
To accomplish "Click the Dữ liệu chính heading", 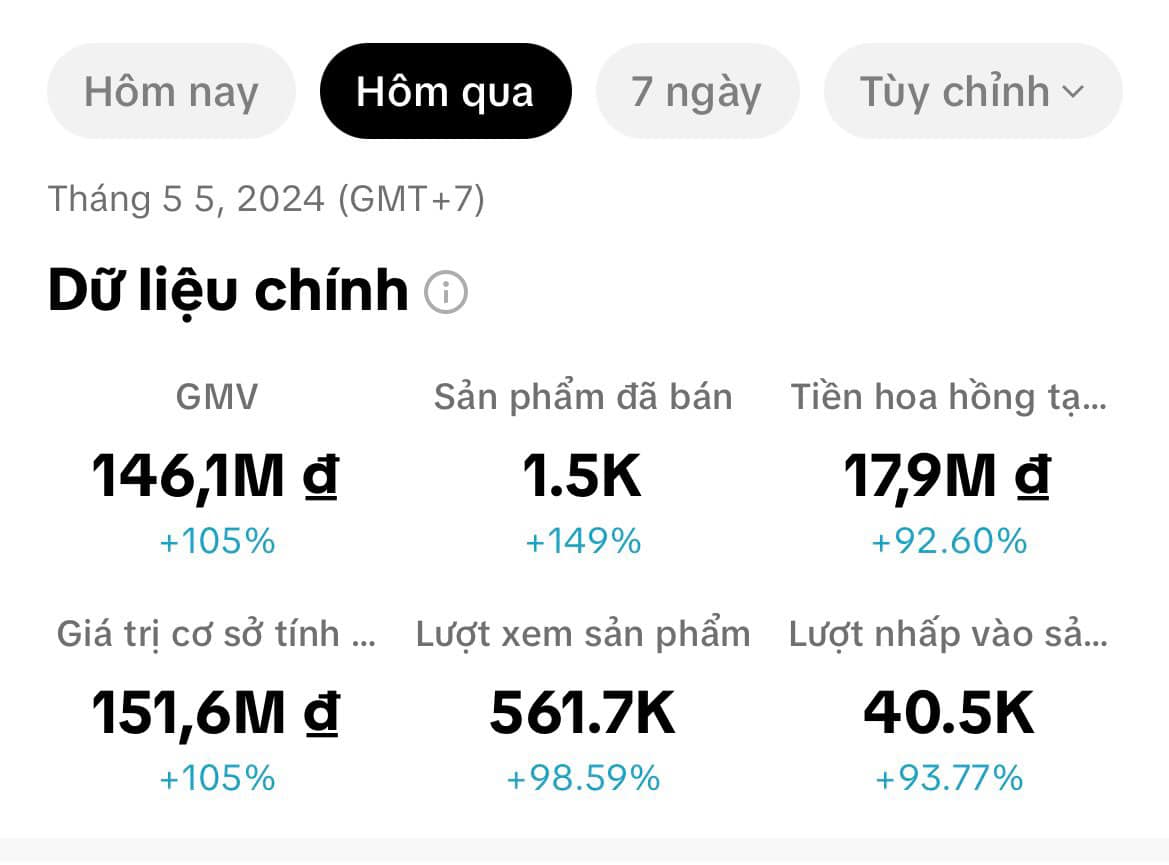I will point(228,291).
